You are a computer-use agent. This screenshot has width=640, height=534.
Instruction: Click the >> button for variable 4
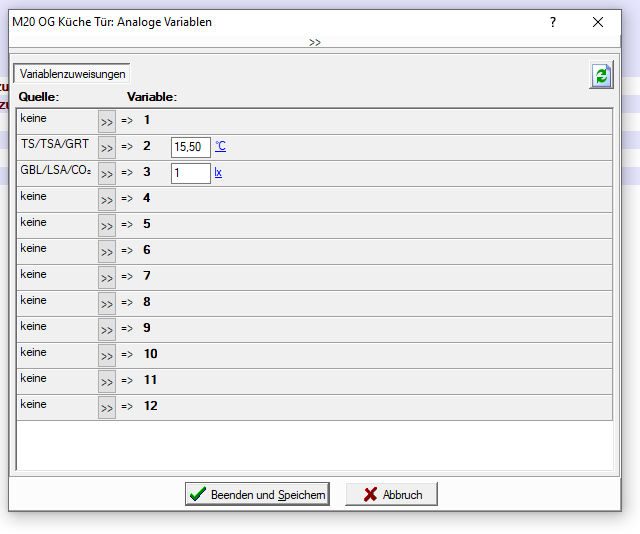click(107, 199)
